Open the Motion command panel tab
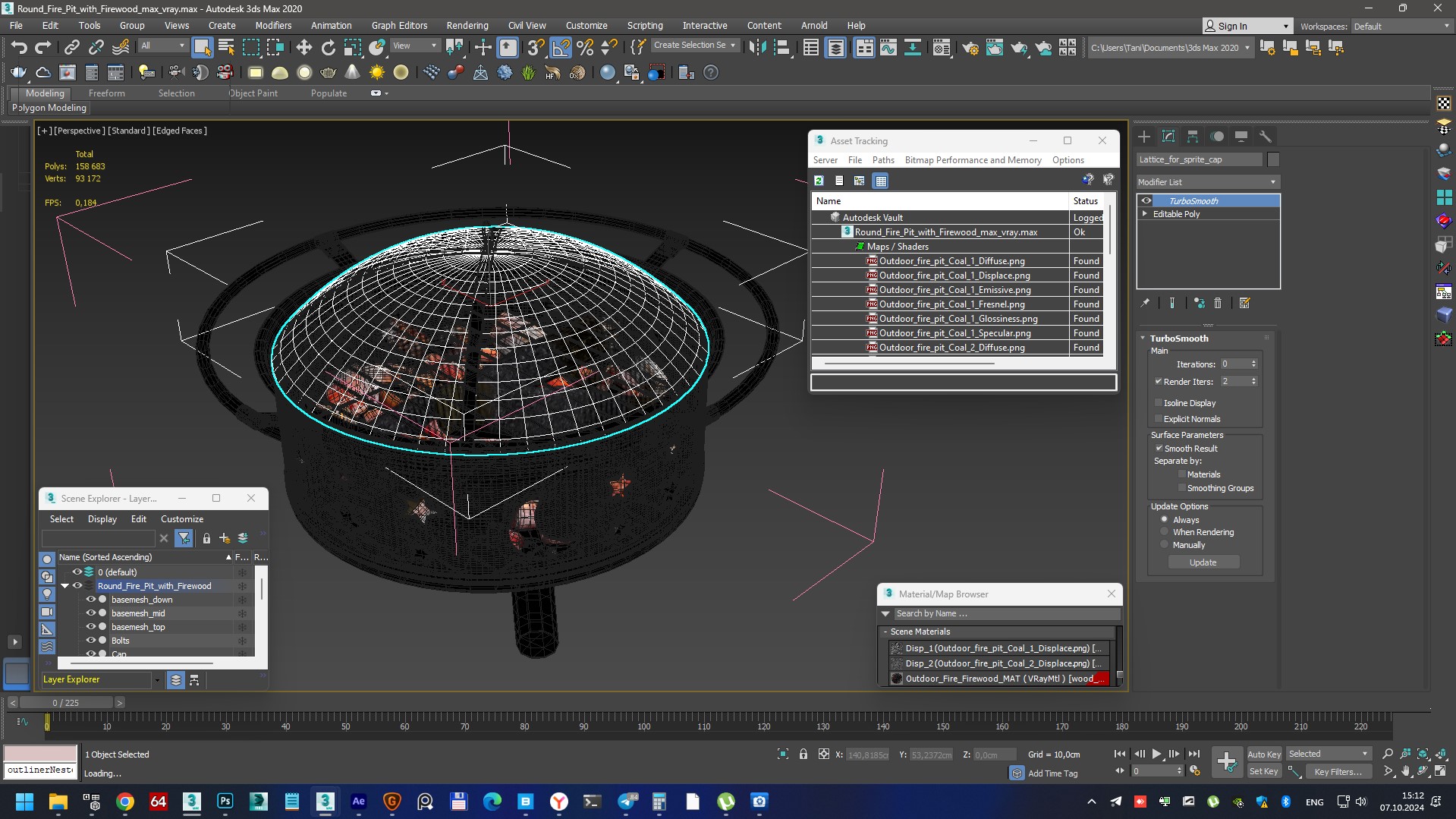This screenshot has width=1456, height=819. pos(1217,137)
